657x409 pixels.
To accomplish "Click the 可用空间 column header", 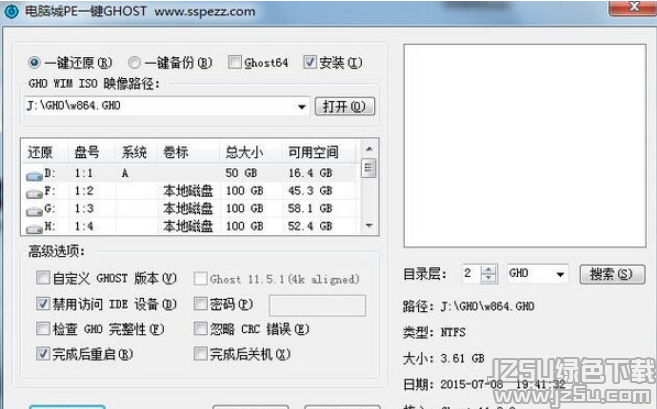I will [318, 152].
